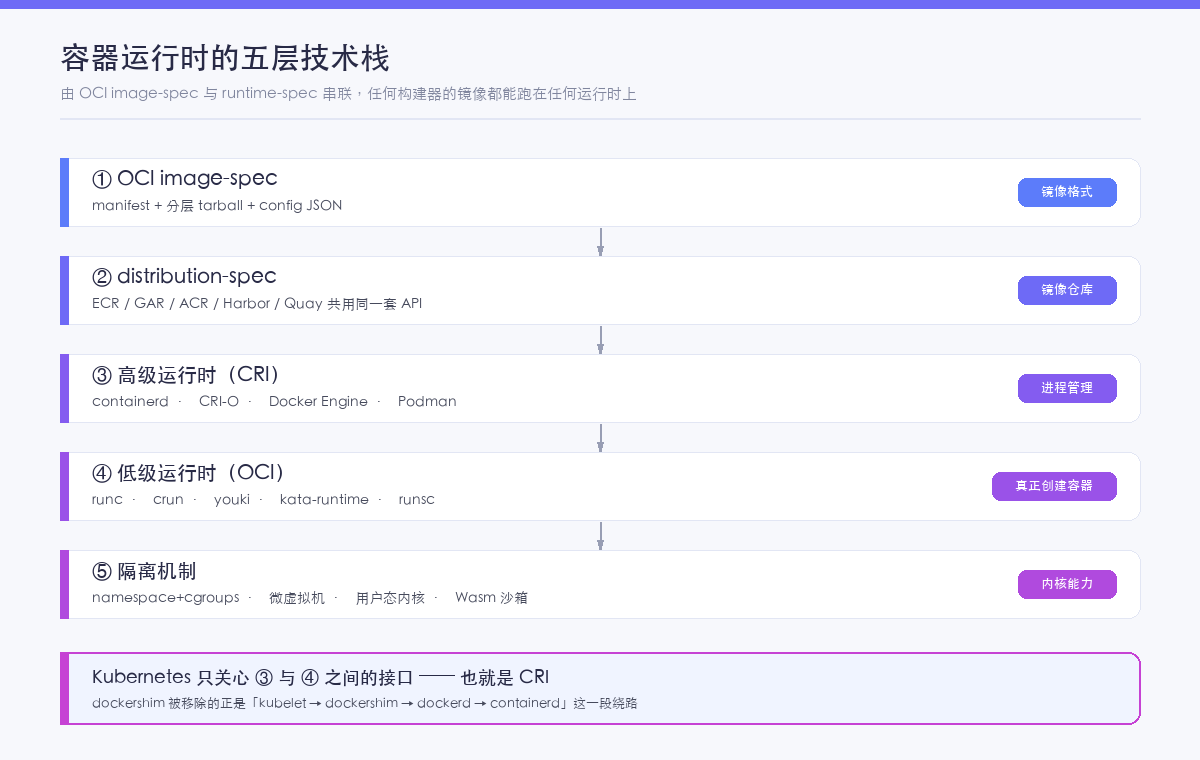
Task: Click the 微虚拟机 entry
Action: pyautogui.click(x=297, y=597)
